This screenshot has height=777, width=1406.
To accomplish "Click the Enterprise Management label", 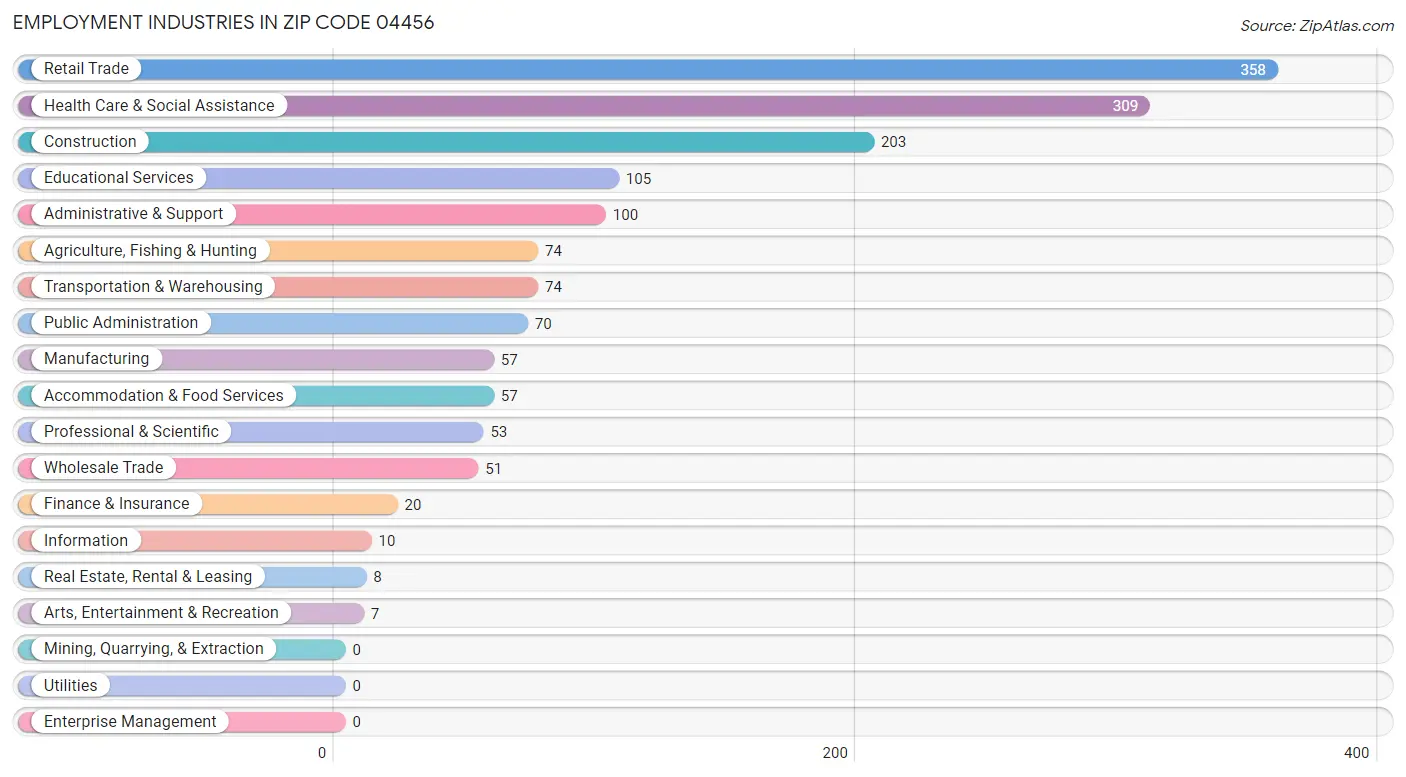I will point(130,721).
